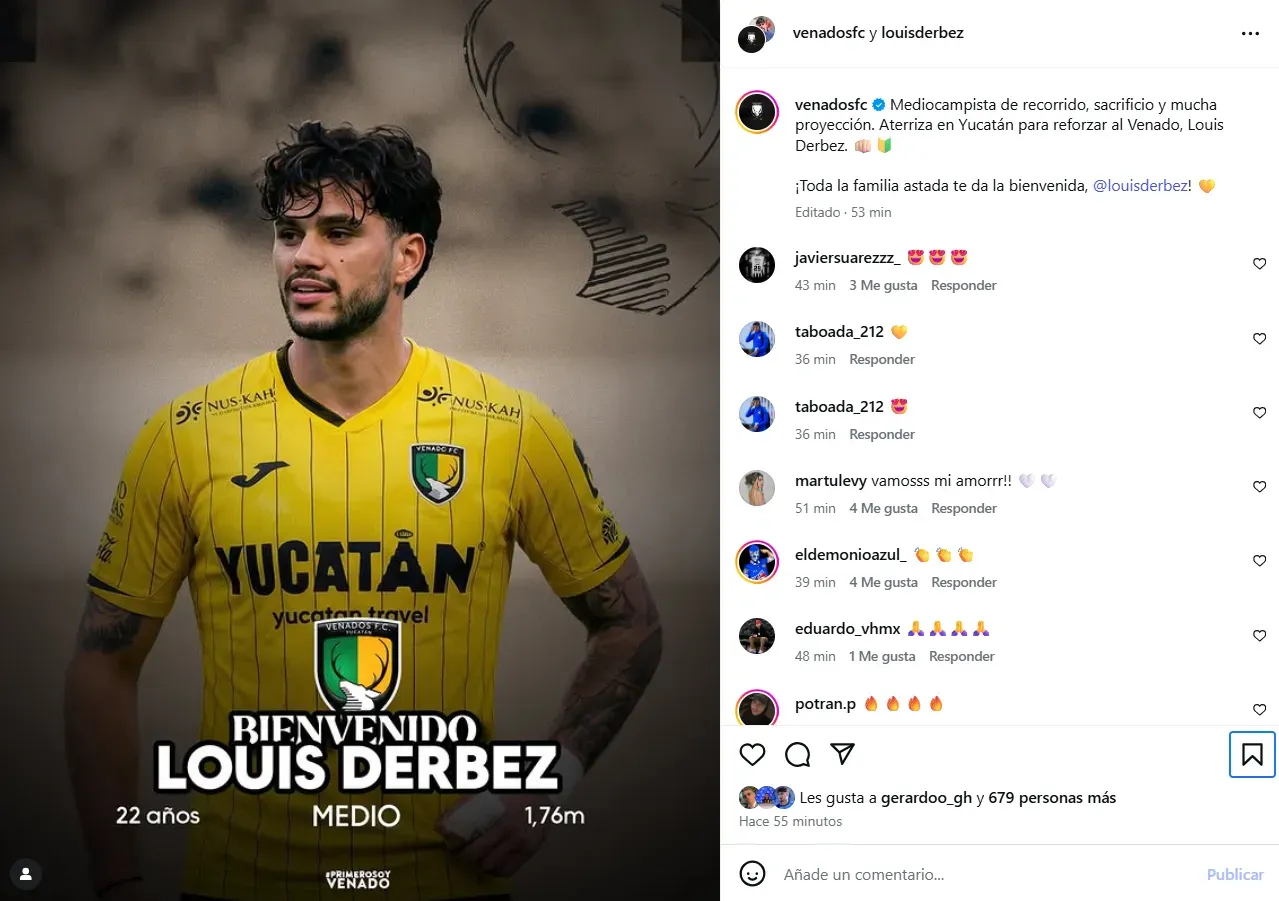Image resolution: width=1279 pixels, height=901 pixels.
Task: Save the post with bookmark icon
Action: 1252,754
